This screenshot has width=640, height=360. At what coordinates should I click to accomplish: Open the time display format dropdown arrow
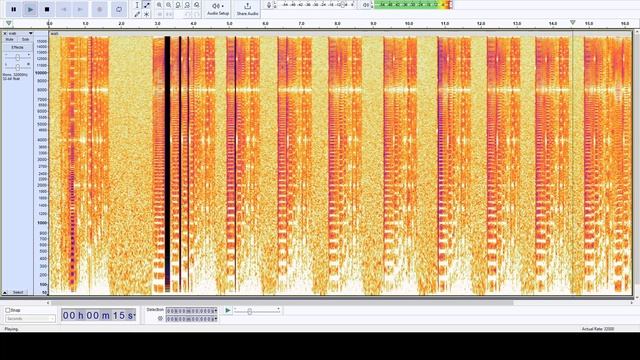click(134, 315)
